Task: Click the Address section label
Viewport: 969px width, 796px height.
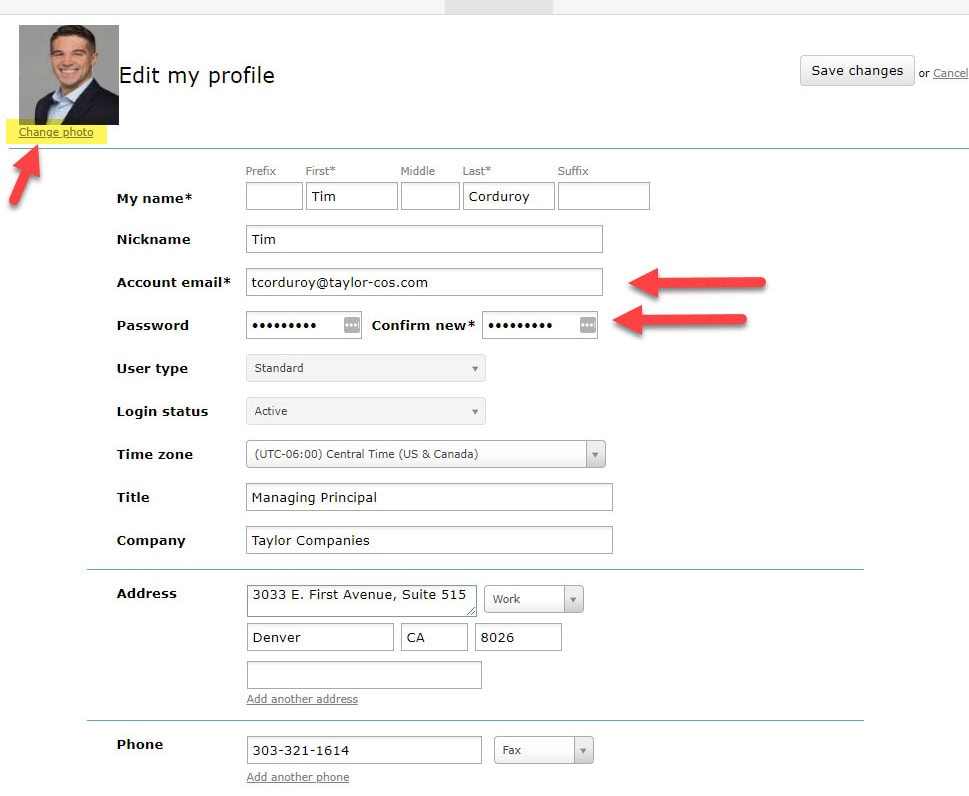Action: pos(146,593)
